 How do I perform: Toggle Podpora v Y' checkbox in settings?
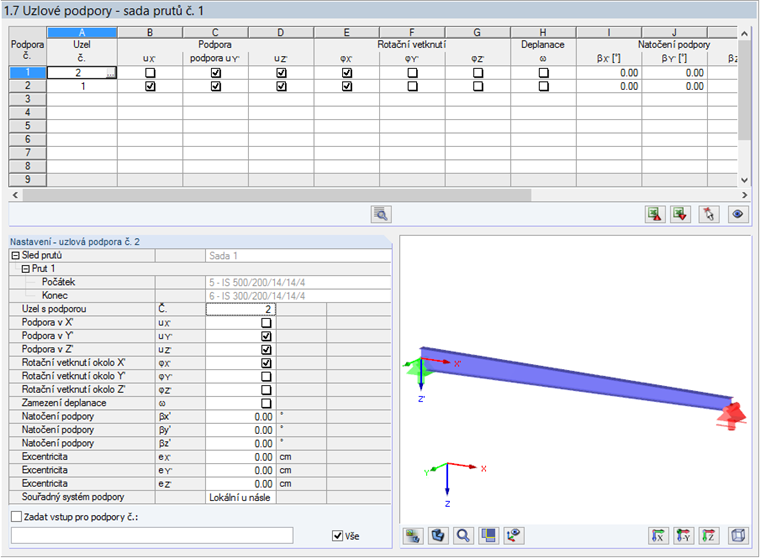tap(266, 336)
